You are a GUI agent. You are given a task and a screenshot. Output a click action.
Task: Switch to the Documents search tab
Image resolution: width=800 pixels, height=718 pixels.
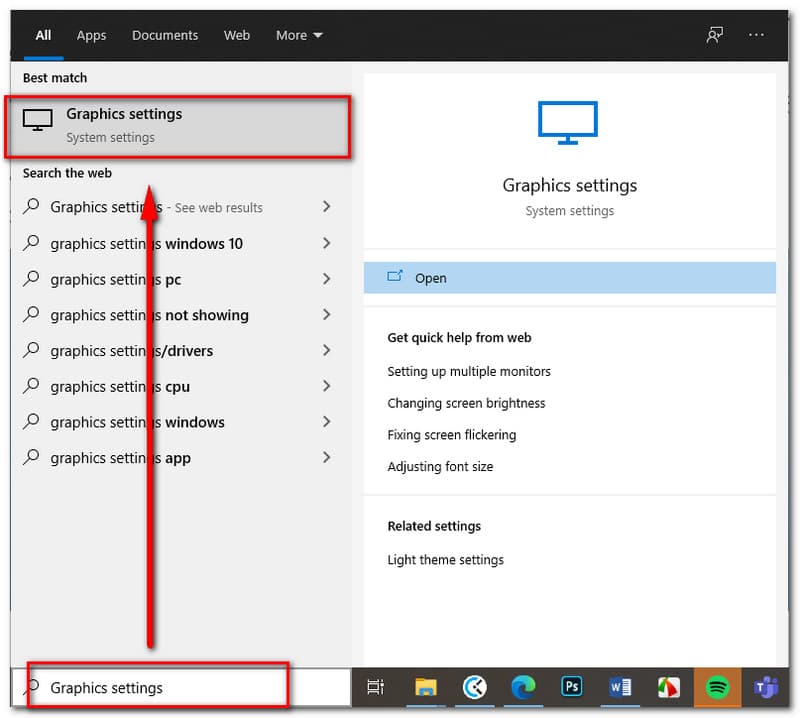(165, 35)
